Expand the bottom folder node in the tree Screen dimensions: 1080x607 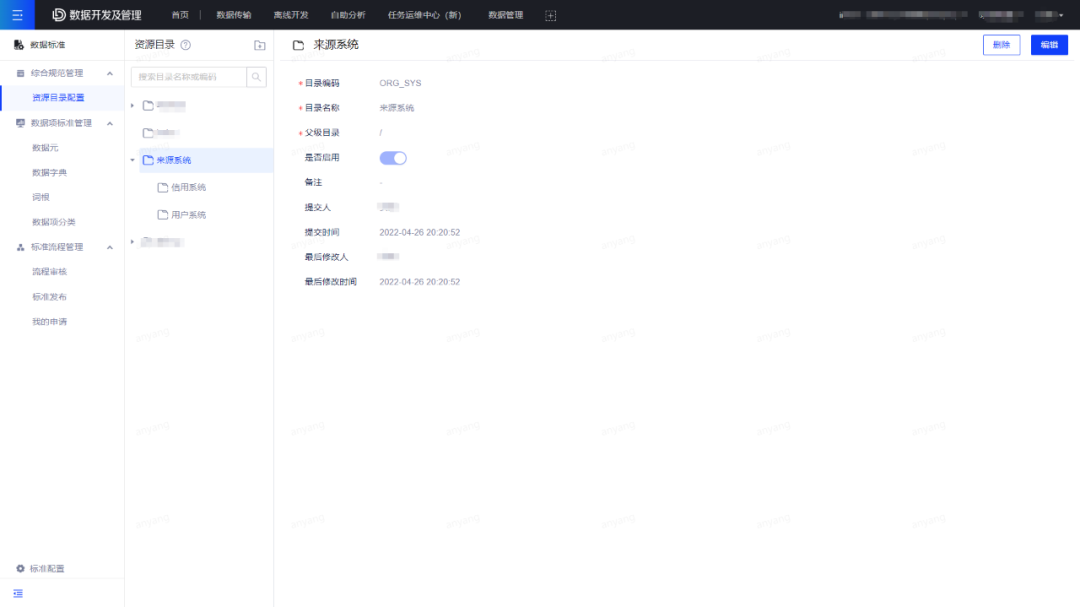point(131,240)
